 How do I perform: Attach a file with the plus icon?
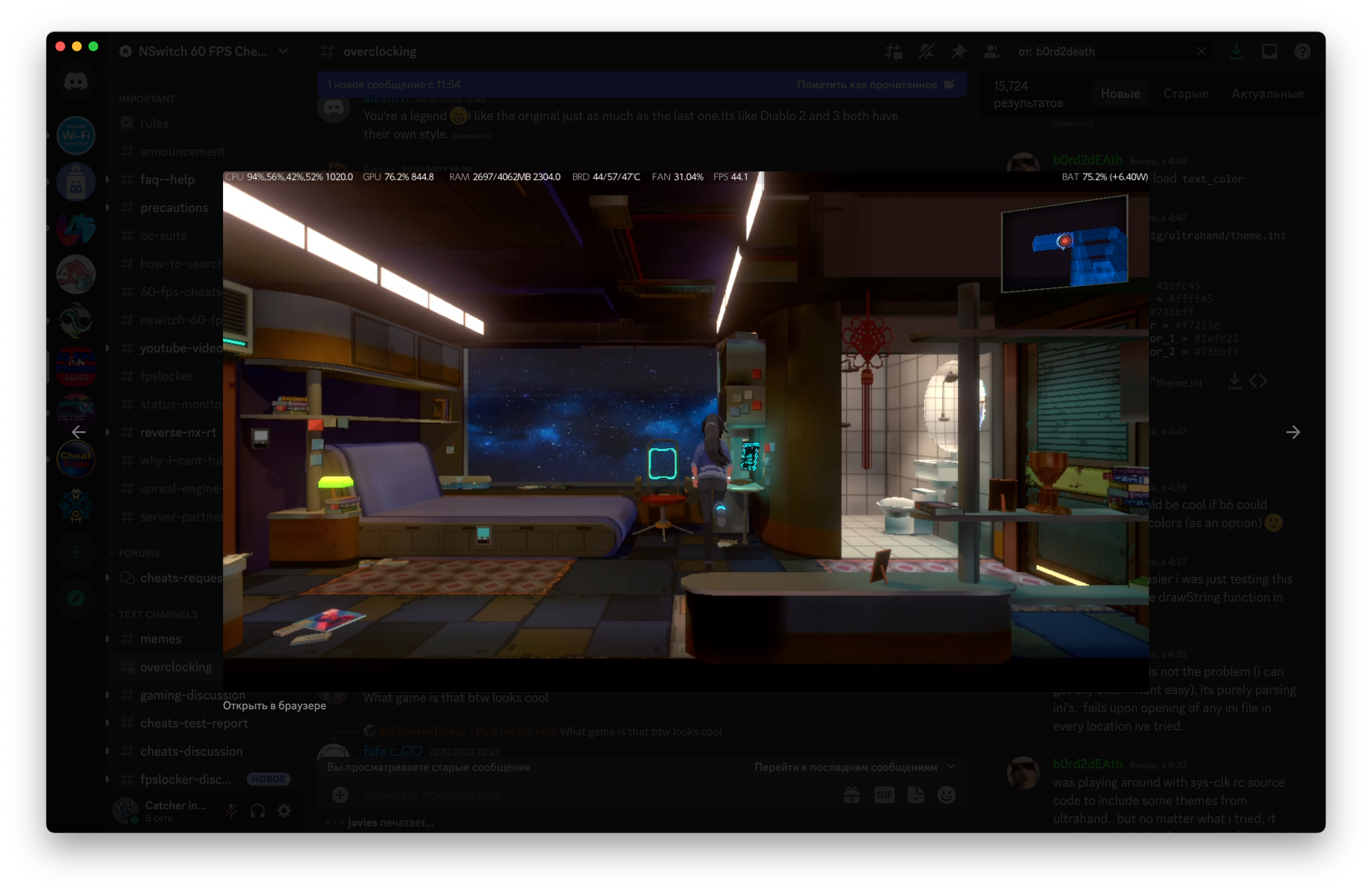click(x=340, y=795)
